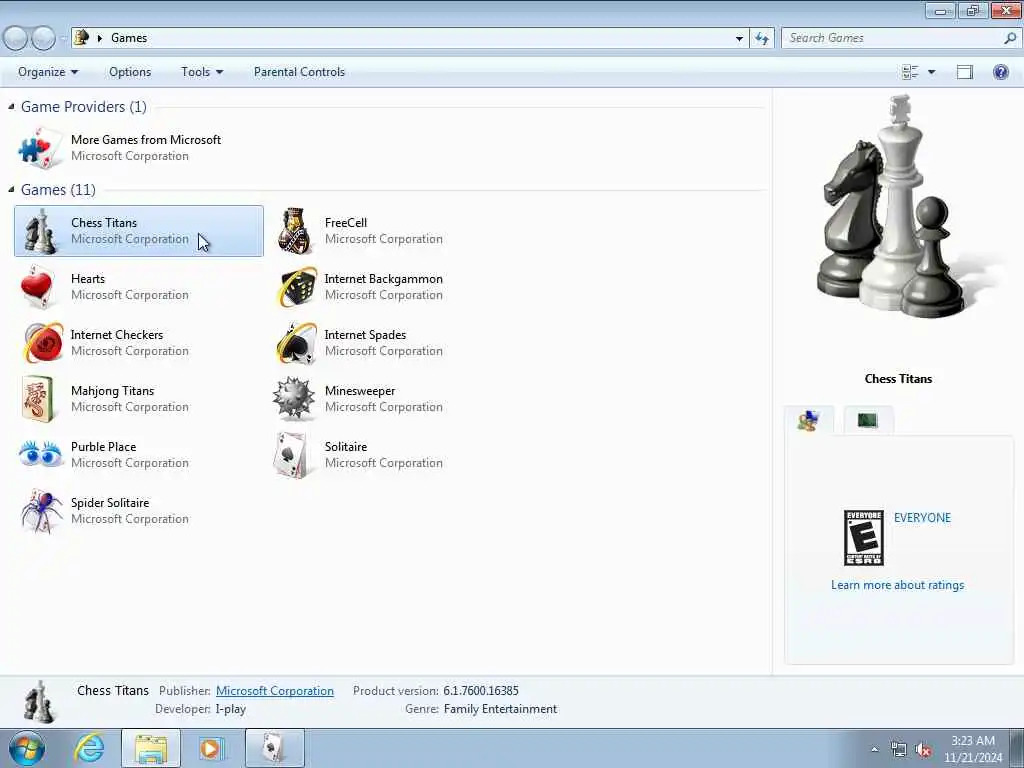Toggle the preview pane icon
The height and width of the screenshot is (768, 1024).
[x=965, y=72]
